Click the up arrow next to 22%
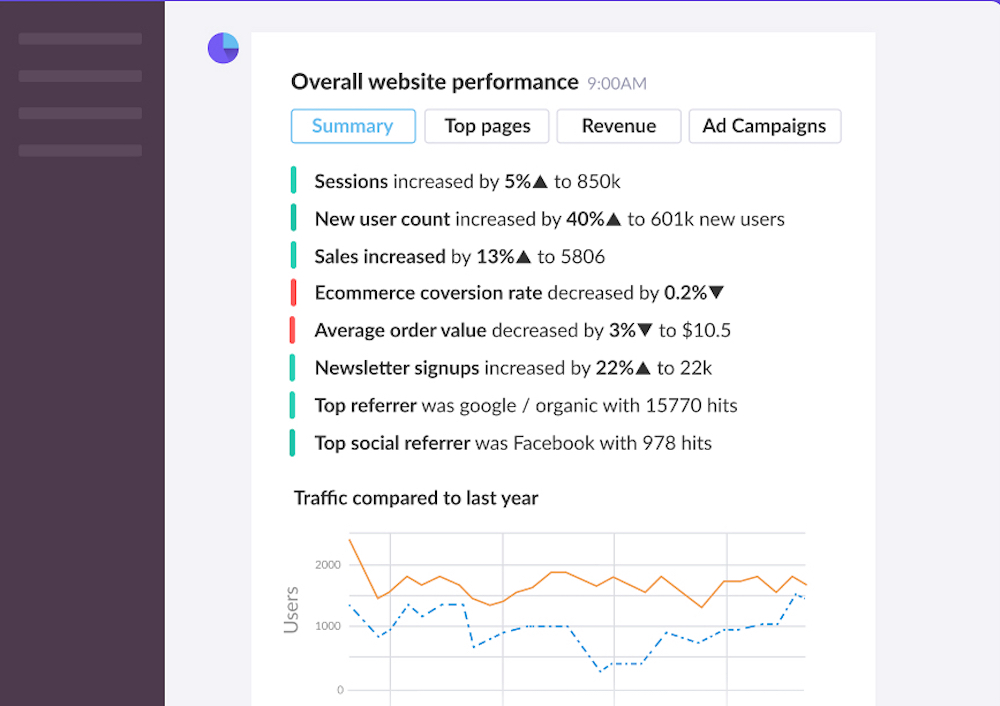This screenshot has width=1000, height=706. [643, 368]
